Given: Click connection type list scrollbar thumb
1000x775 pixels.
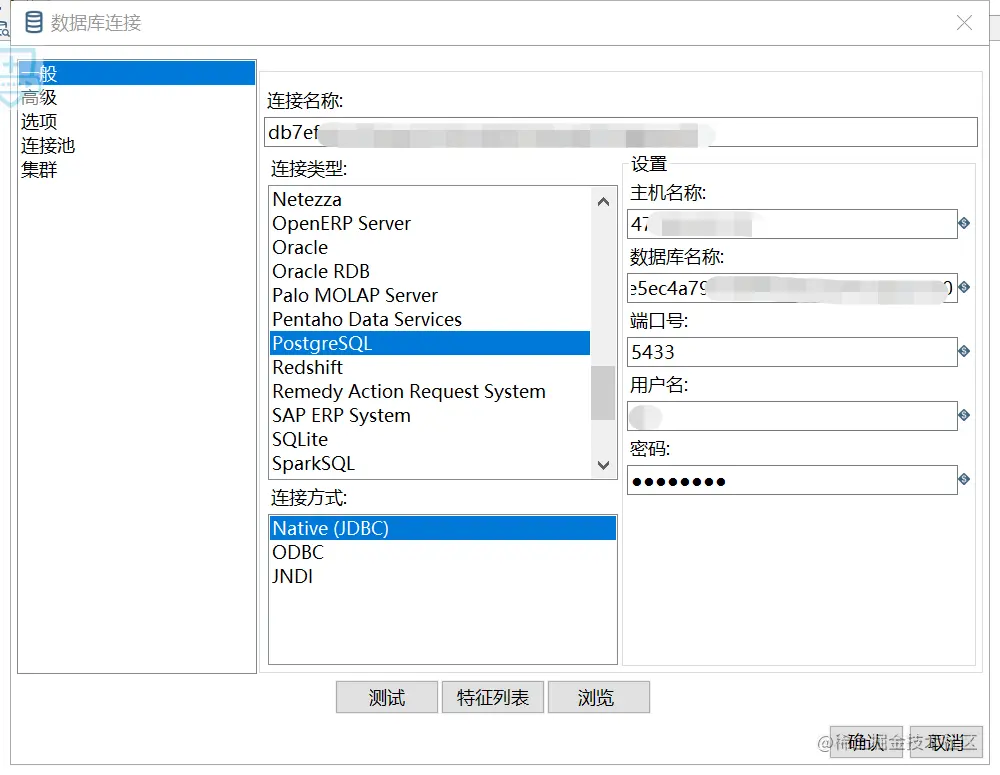Looking at the screenshot, I should pos(603,392).
